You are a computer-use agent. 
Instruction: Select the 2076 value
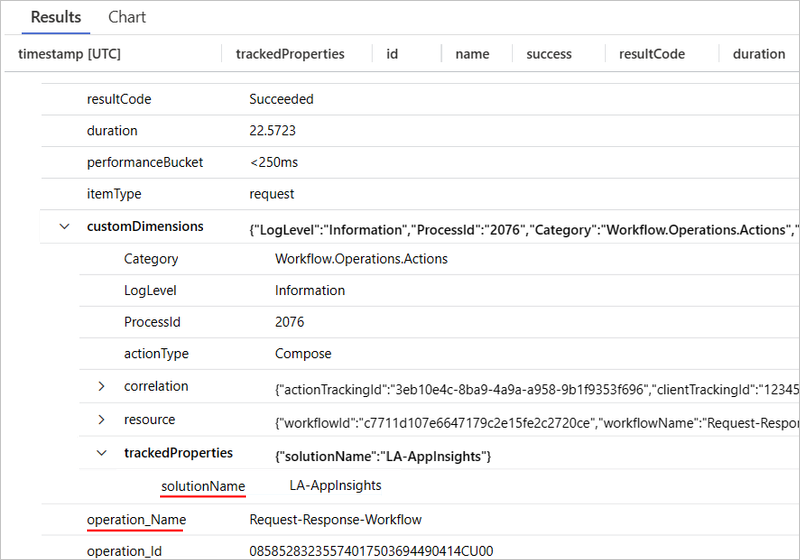tap(289, 322)
